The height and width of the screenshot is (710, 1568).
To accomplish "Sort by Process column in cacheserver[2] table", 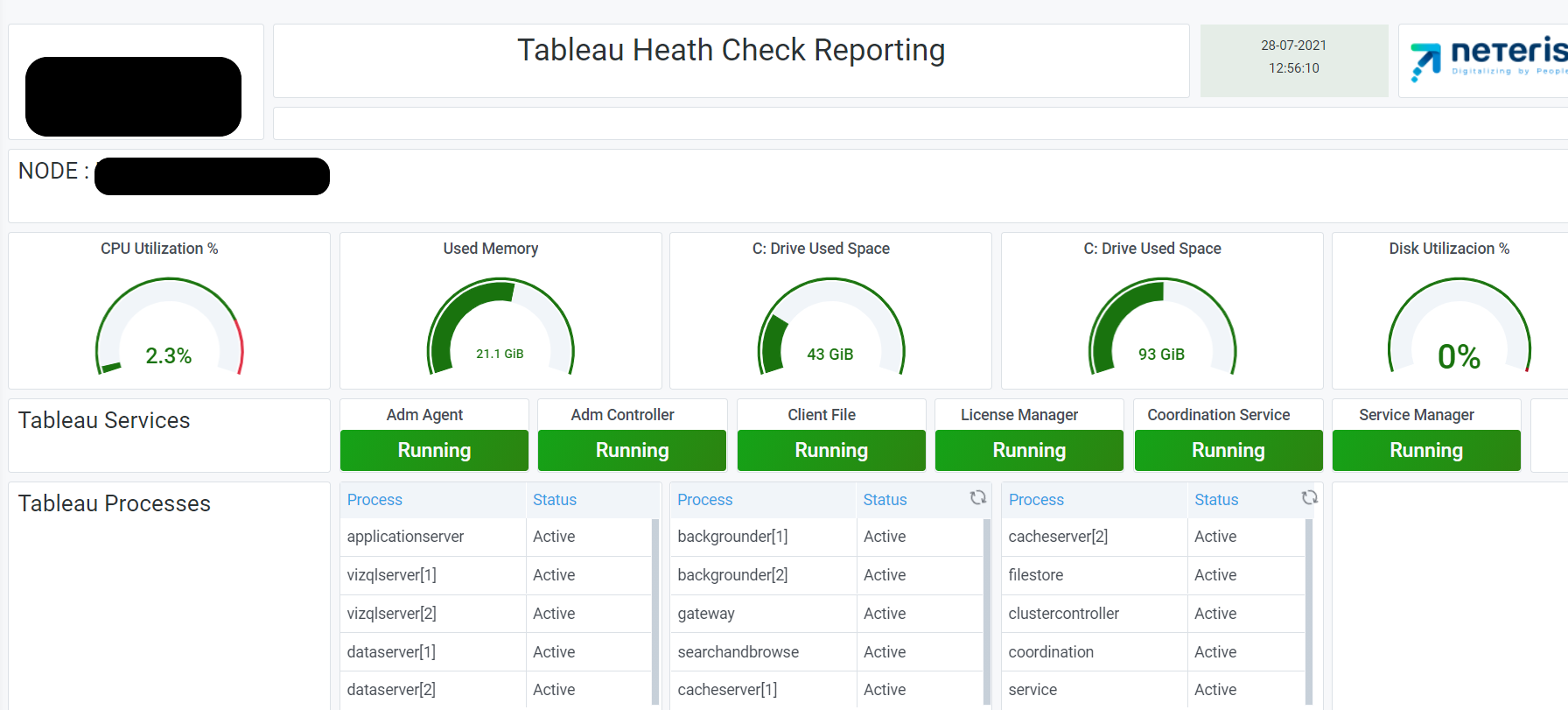I will (1036, 500).
